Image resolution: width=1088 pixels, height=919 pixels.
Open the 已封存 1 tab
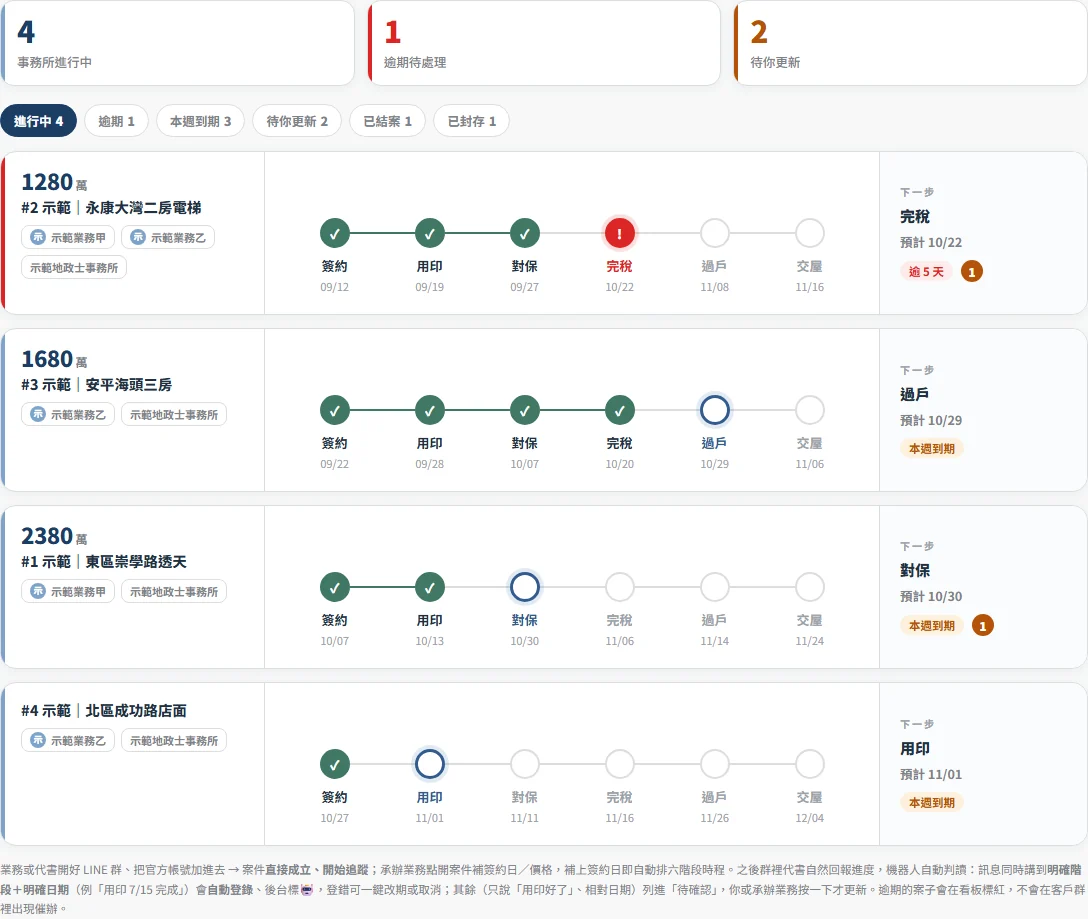pos(472,121)
